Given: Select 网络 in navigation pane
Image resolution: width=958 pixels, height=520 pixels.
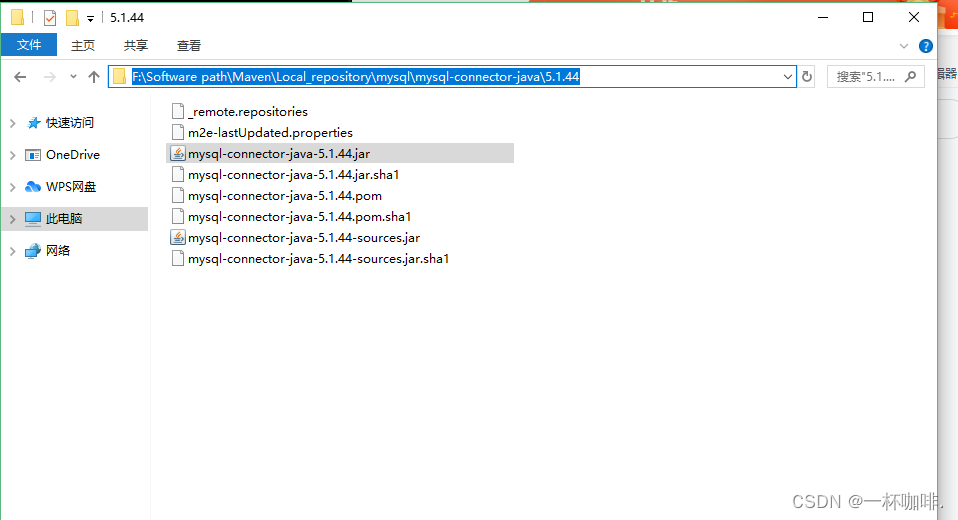Looking at the screenshot, I should (58, 251).
